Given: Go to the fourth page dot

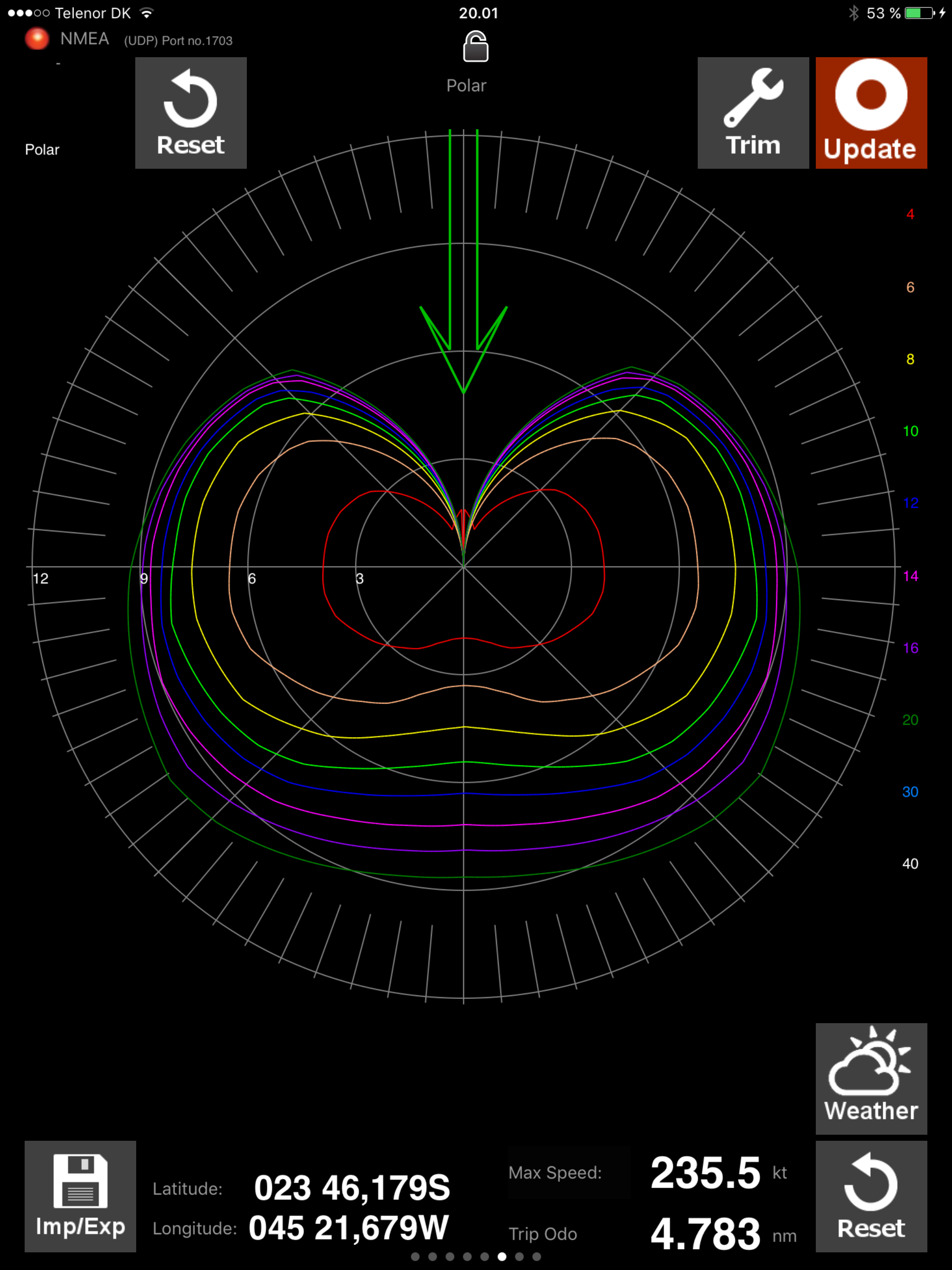Looking at the screenshot, I should [x=467, y=1257].
